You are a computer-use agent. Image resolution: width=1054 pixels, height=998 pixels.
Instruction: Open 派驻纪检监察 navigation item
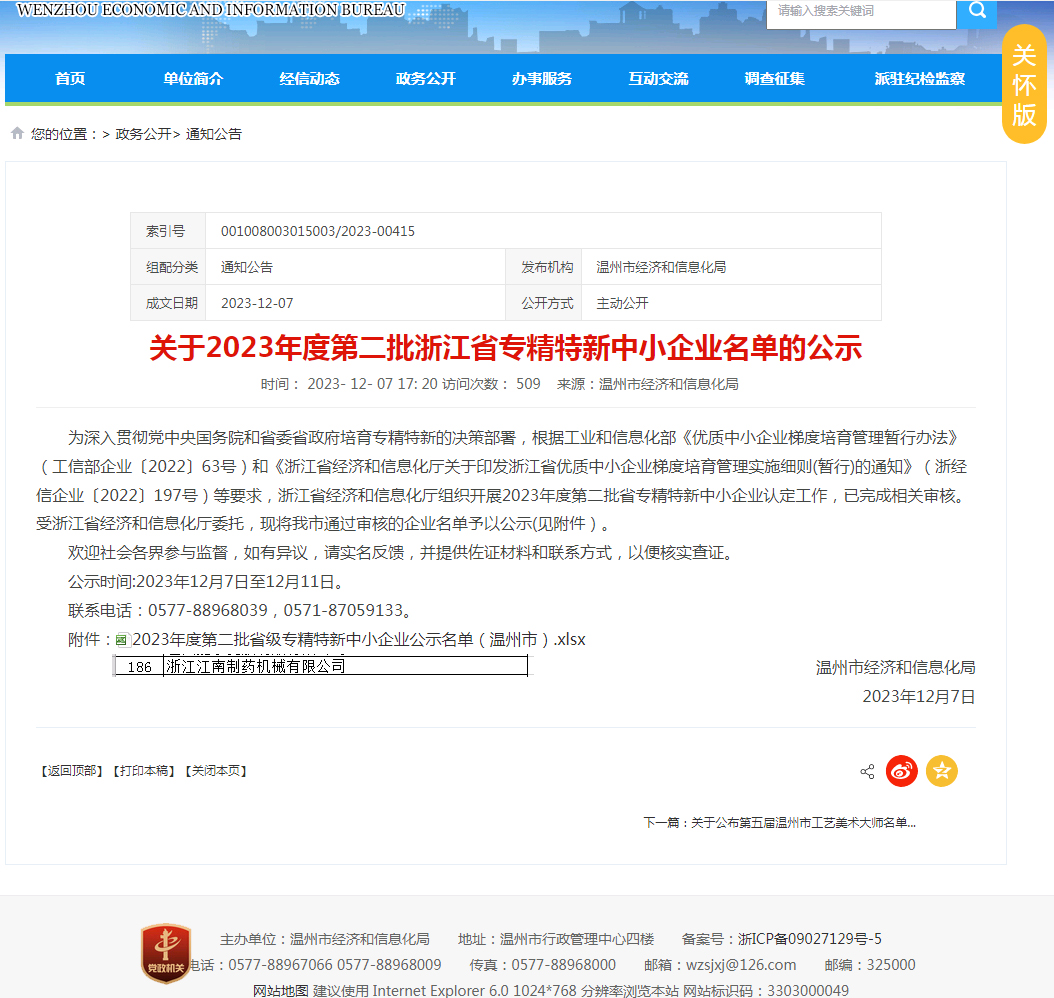pyautogui.click(x=919, y=79)
